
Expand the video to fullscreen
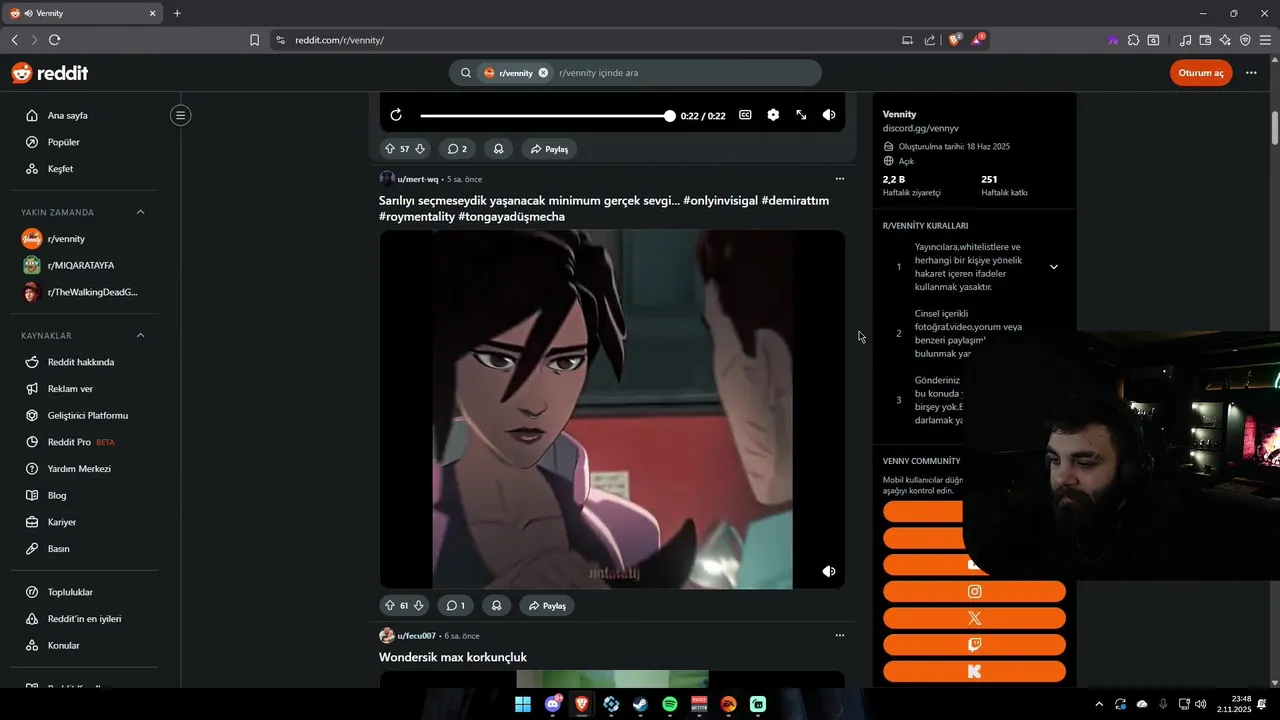click(x=801, y=115)
